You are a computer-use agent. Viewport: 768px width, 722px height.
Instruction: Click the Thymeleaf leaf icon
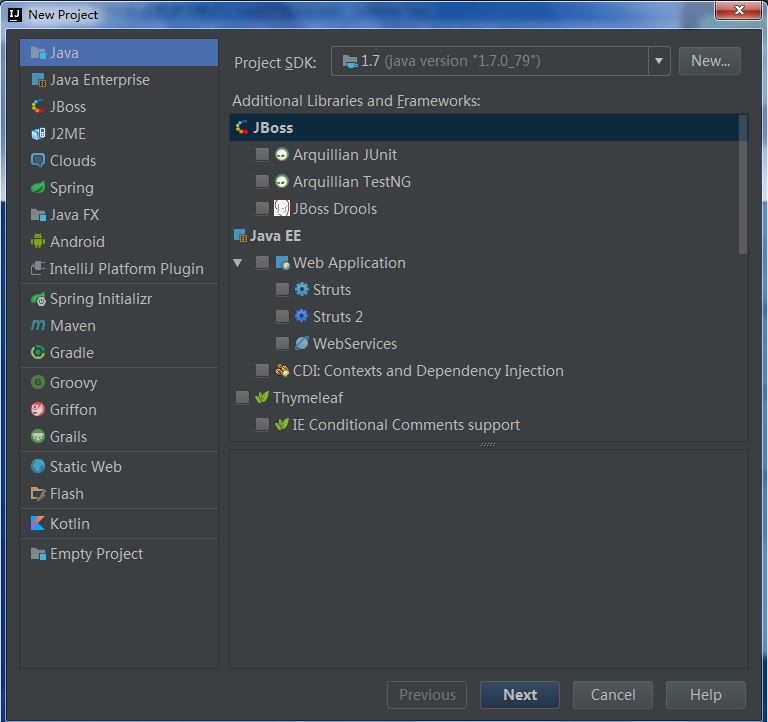(262, 397)
